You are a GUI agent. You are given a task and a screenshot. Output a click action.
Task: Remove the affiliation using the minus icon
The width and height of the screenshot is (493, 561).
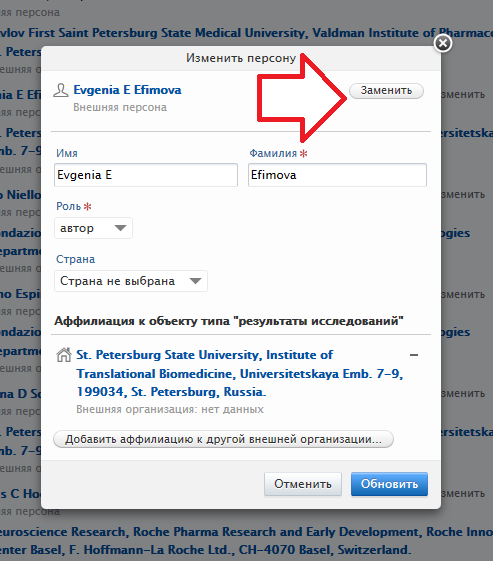pos(414,355)
